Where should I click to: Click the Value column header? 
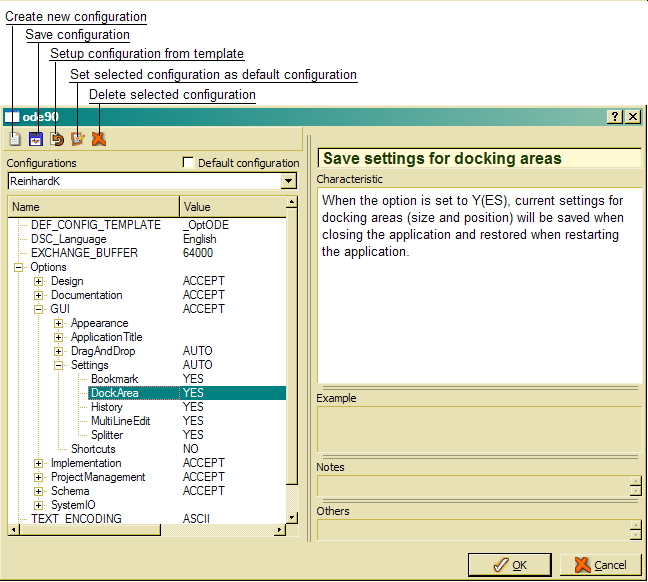230,207
